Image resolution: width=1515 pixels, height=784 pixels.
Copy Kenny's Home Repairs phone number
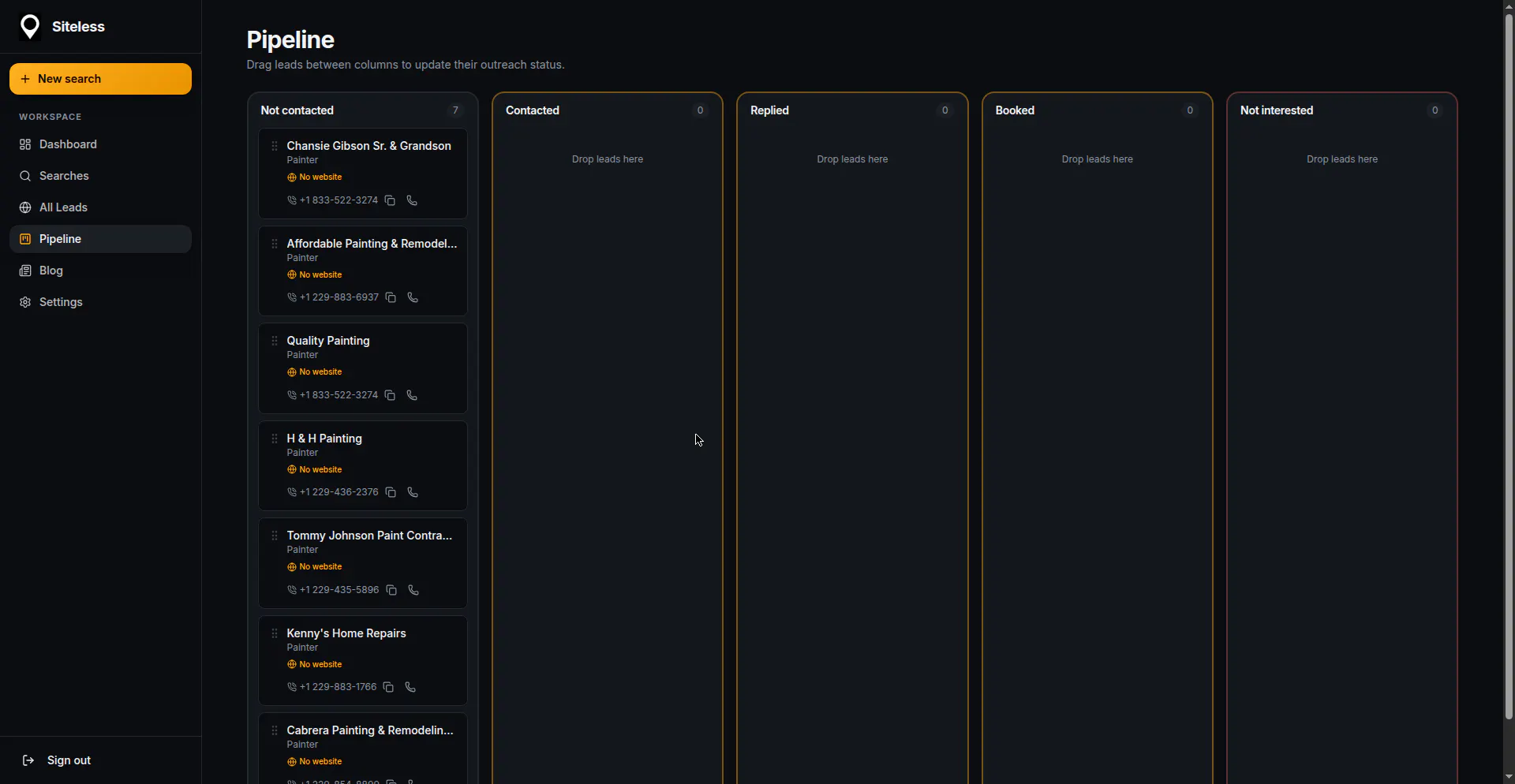[x=388, y=687]
